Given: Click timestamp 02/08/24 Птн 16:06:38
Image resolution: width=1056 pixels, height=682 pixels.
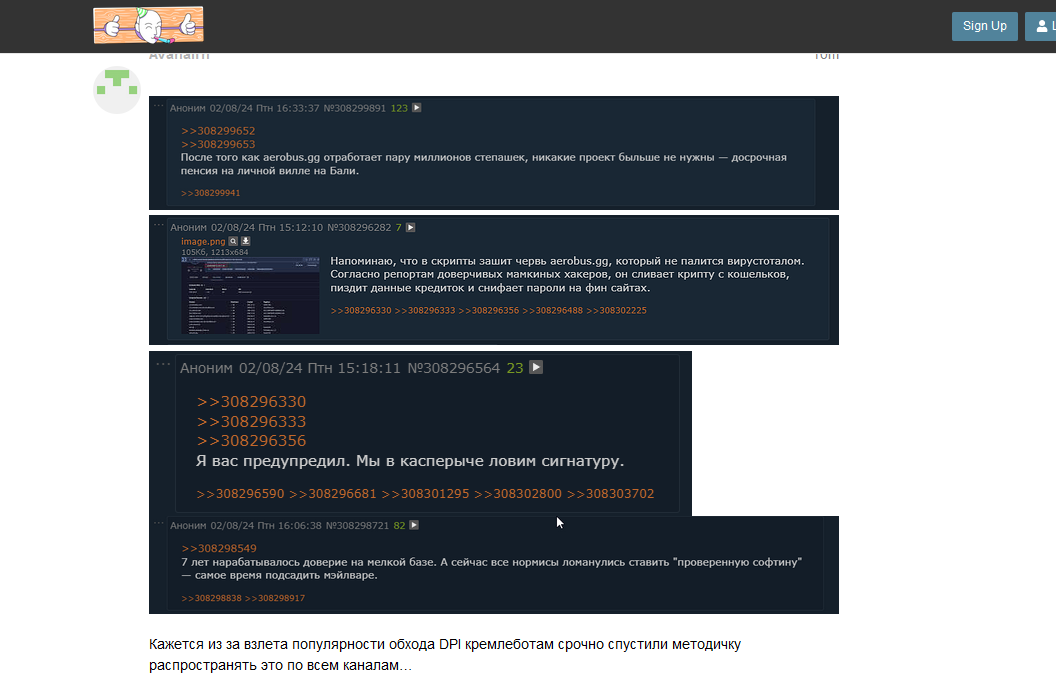Looking at the screenshot, I should [x=266, y=525].
